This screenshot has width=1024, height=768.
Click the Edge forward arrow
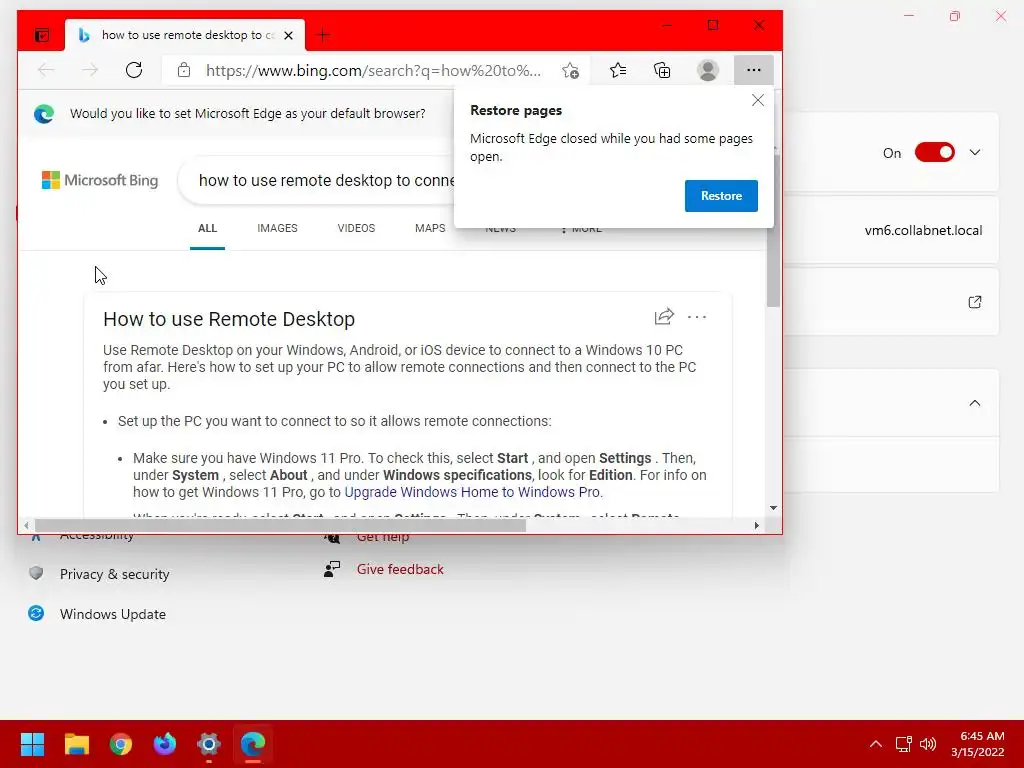coord(90,70)
